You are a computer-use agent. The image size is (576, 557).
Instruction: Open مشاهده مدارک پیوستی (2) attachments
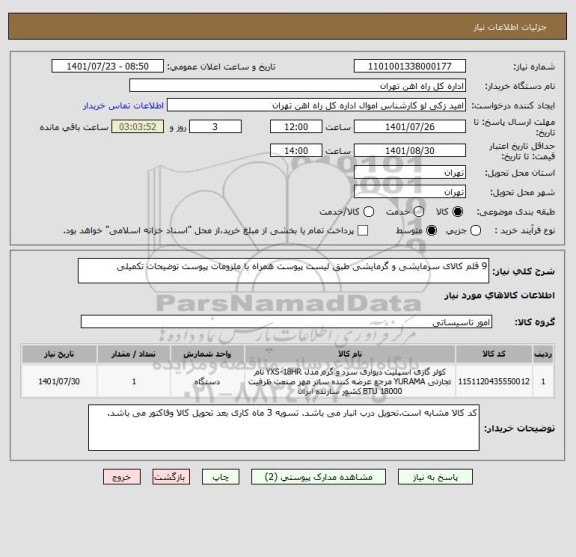[318, 477]
